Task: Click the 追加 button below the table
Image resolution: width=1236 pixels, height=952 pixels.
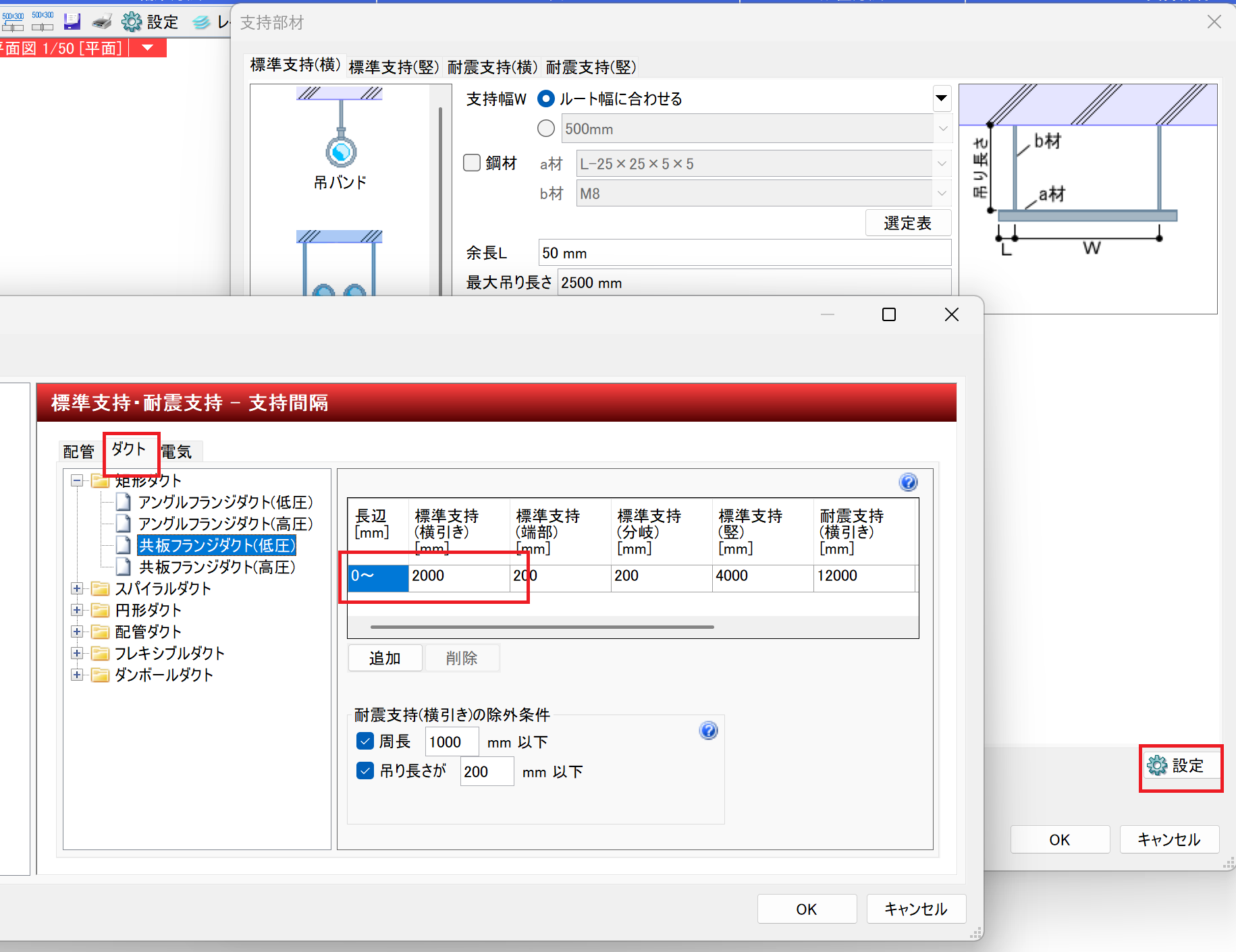Action: (x=385, y=658)
